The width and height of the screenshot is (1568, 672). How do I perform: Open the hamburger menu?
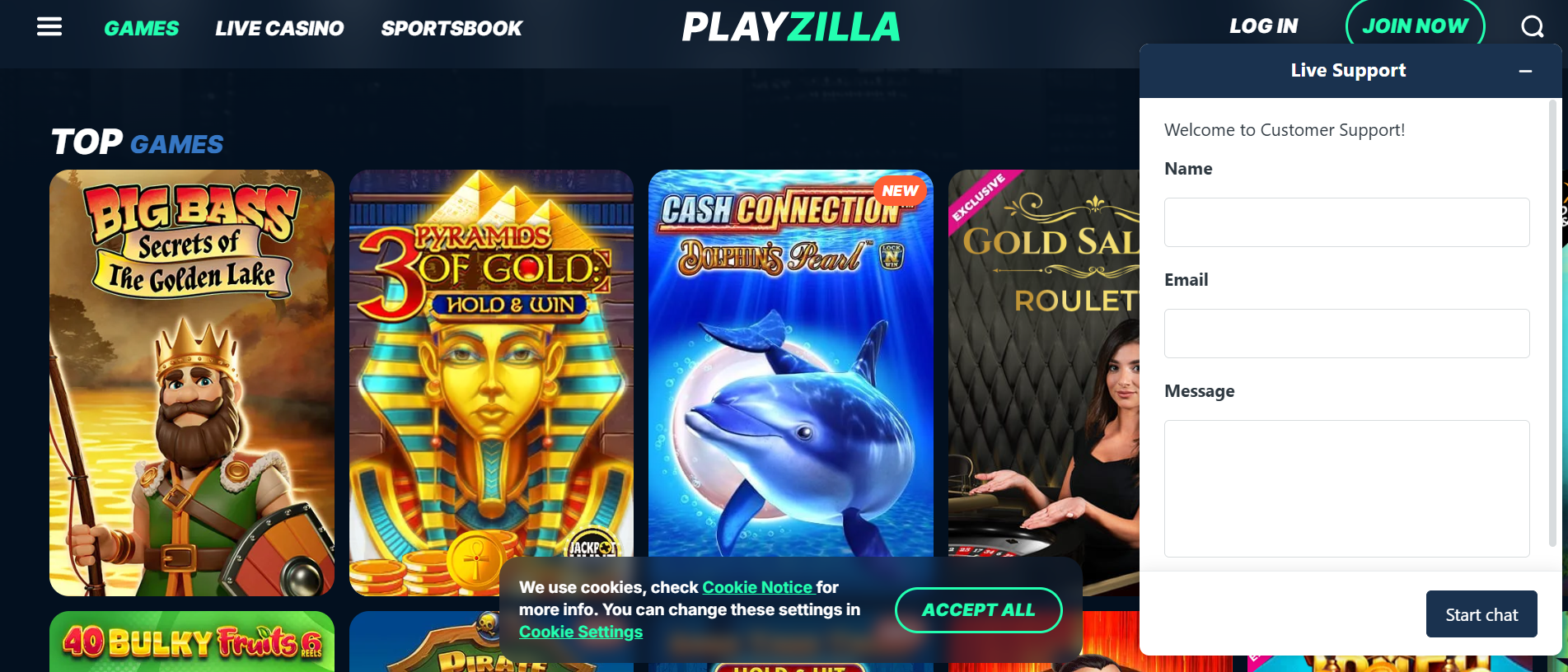pos(49,27)
